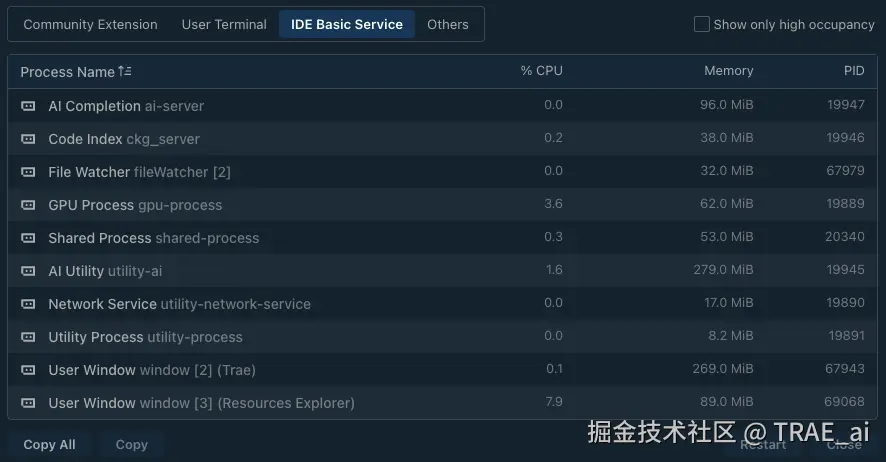Sort the list by PID column
The height and width of the screenshot is (462, 886).
853,71
